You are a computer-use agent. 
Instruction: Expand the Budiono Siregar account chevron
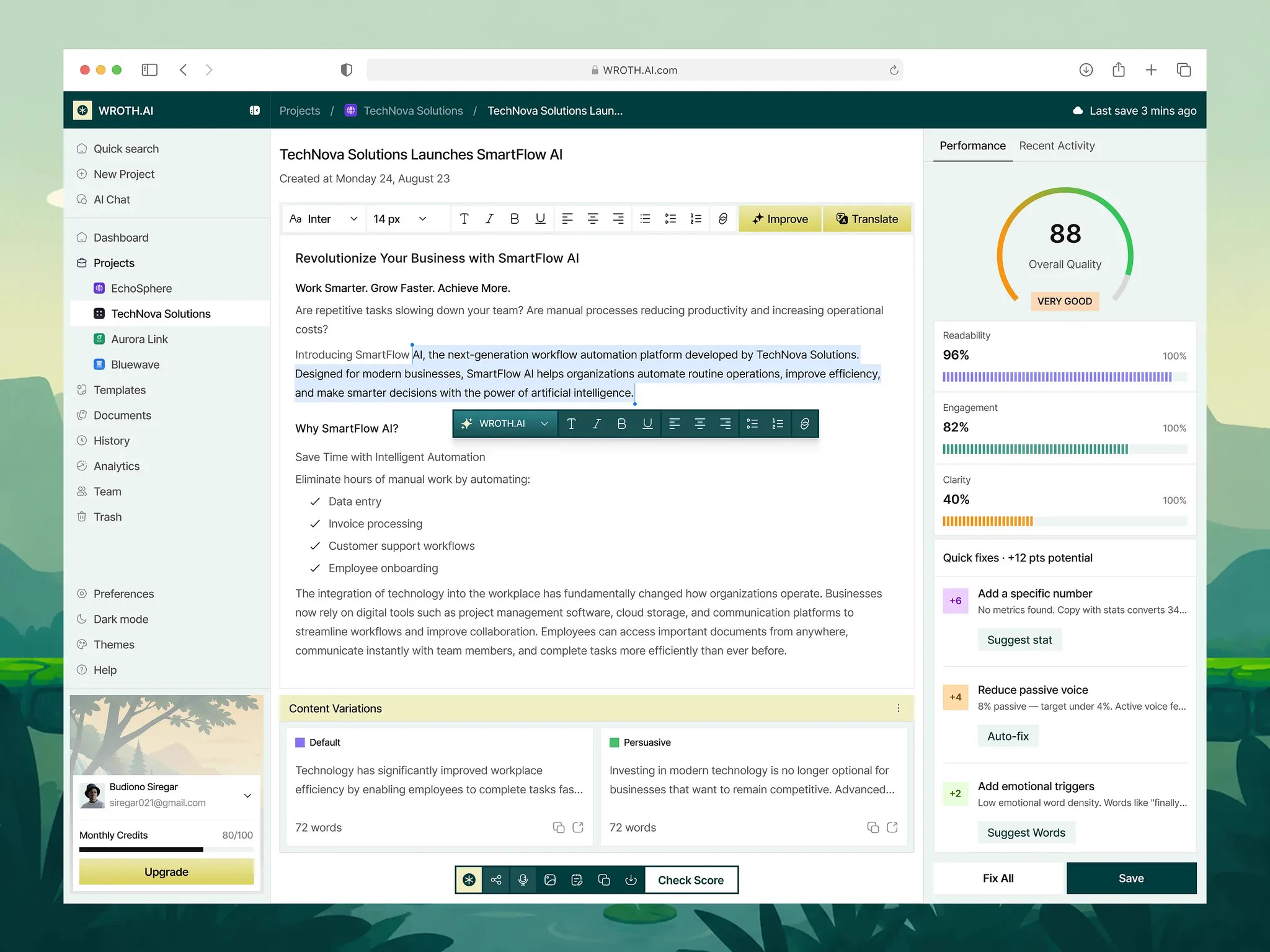[x=247, y=796]
